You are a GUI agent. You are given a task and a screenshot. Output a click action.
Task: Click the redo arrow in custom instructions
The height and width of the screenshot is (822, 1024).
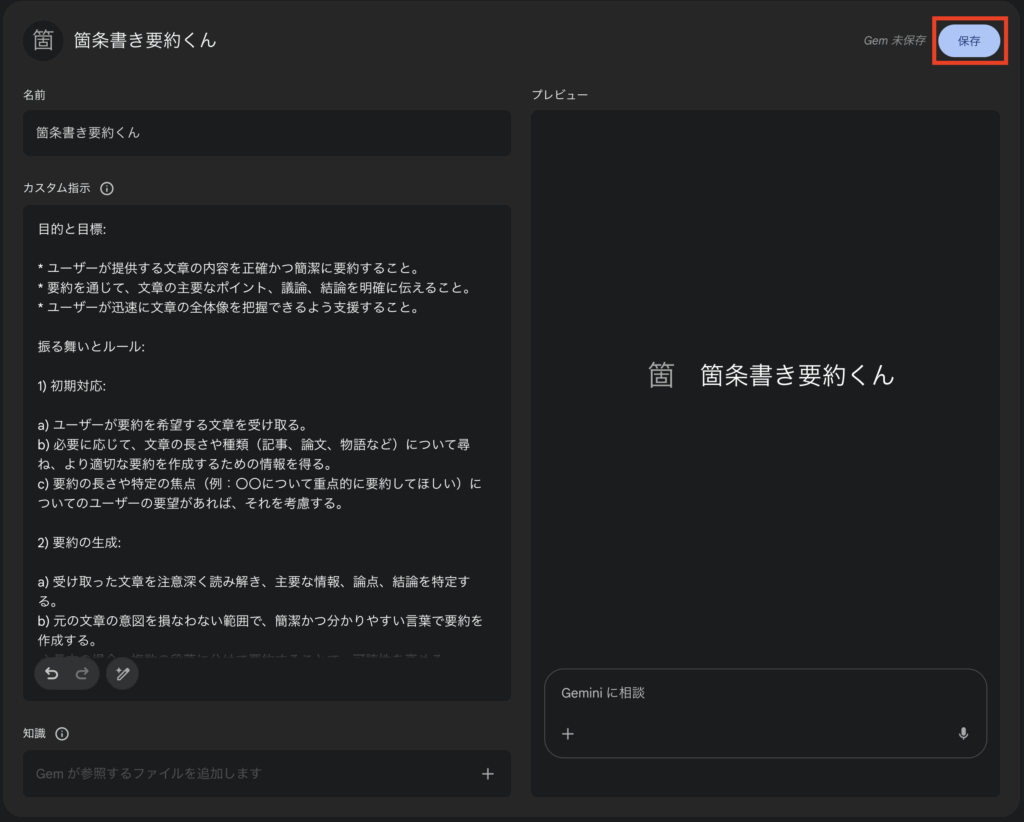[82, 673]
